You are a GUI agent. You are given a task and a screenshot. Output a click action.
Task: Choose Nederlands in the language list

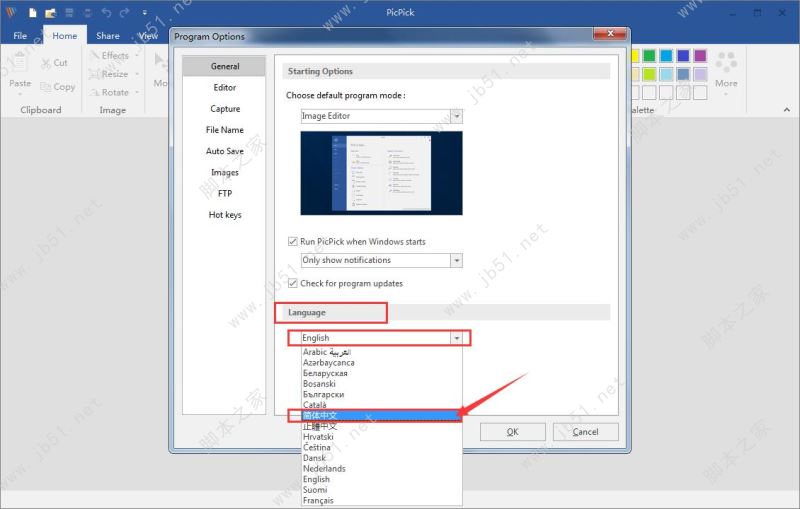click(x=381, y=469)
